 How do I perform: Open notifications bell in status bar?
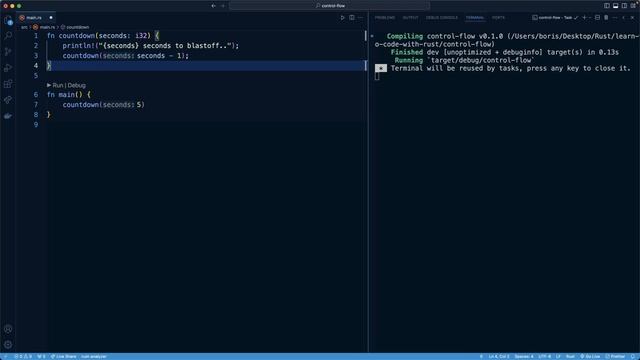633,356
